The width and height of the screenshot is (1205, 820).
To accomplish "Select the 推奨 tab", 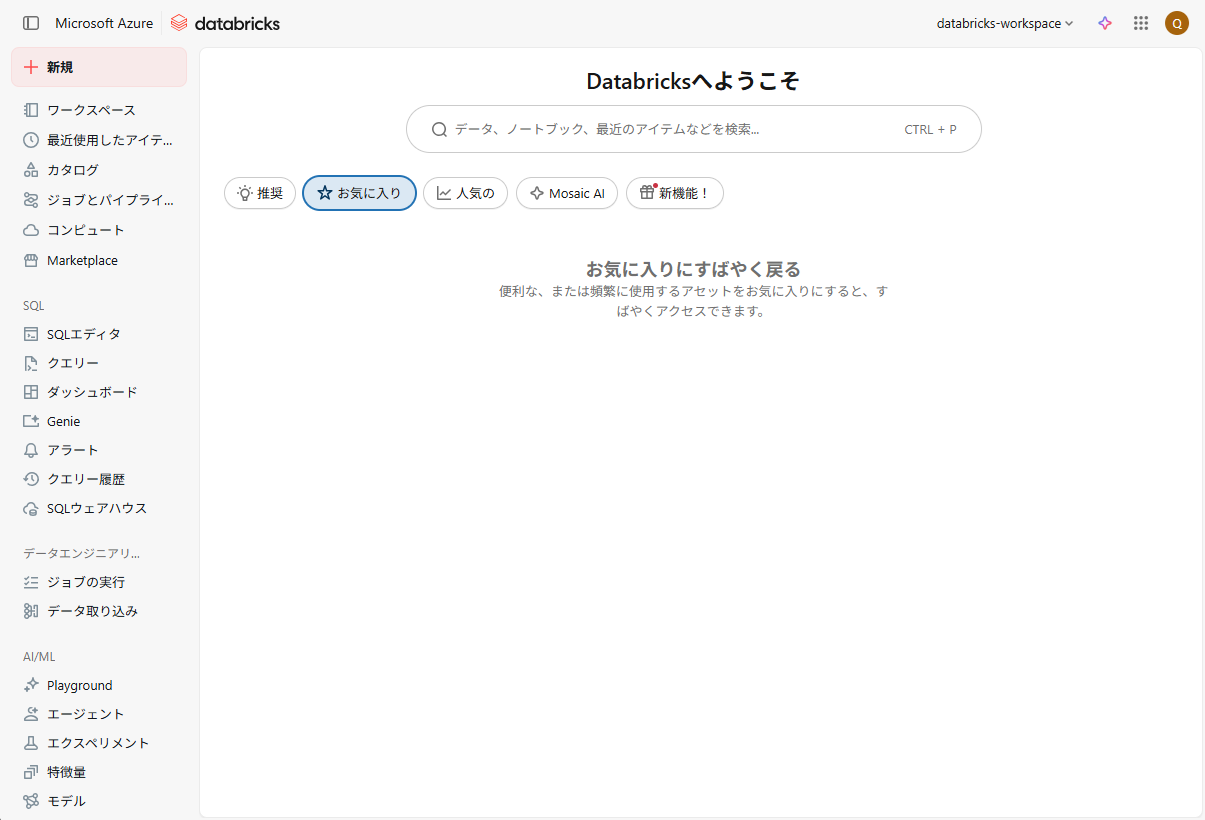I will pyautogui.click(x=260, y=193).
